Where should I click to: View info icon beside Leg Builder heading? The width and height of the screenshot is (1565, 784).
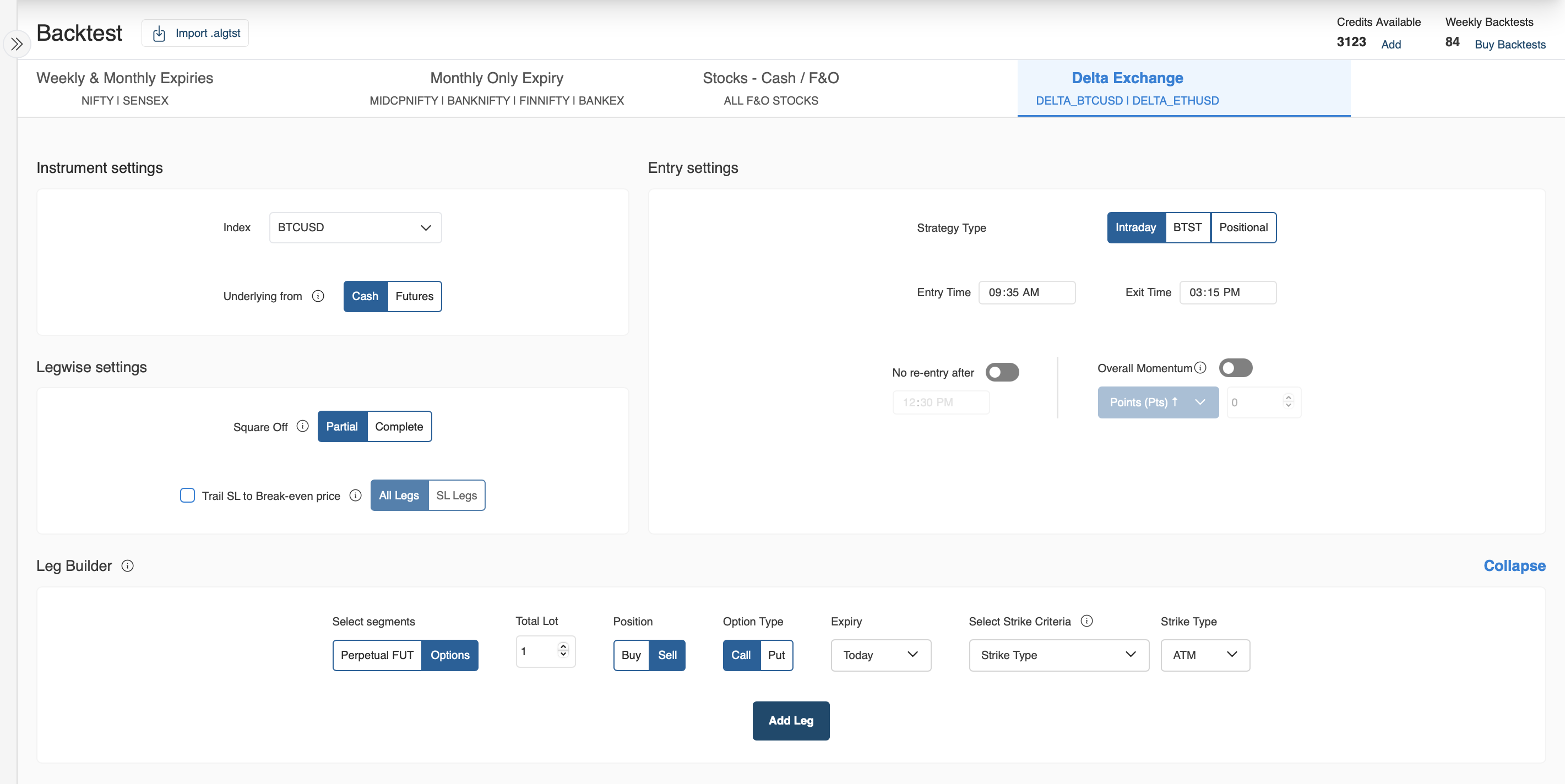[128, 565]
